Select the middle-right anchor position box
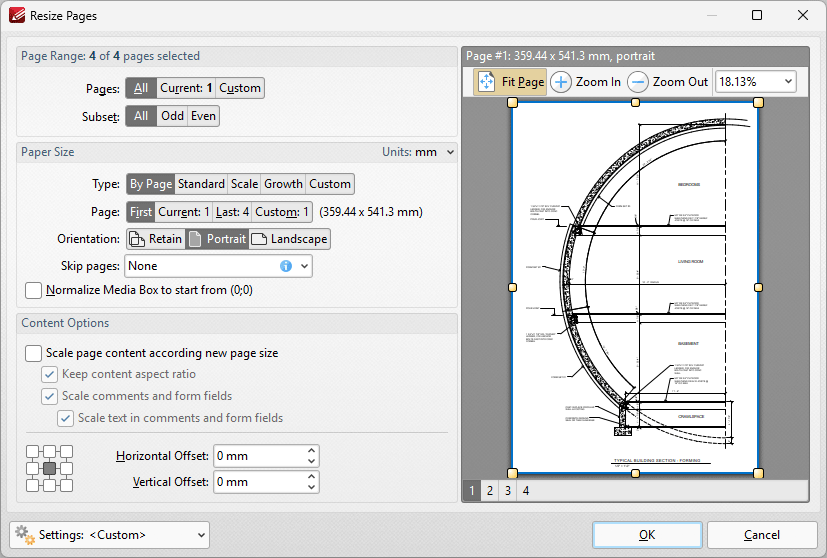Image resolution: width=827 pixels, height=558 pixels. pyautogui.click(x=66, y=468)
